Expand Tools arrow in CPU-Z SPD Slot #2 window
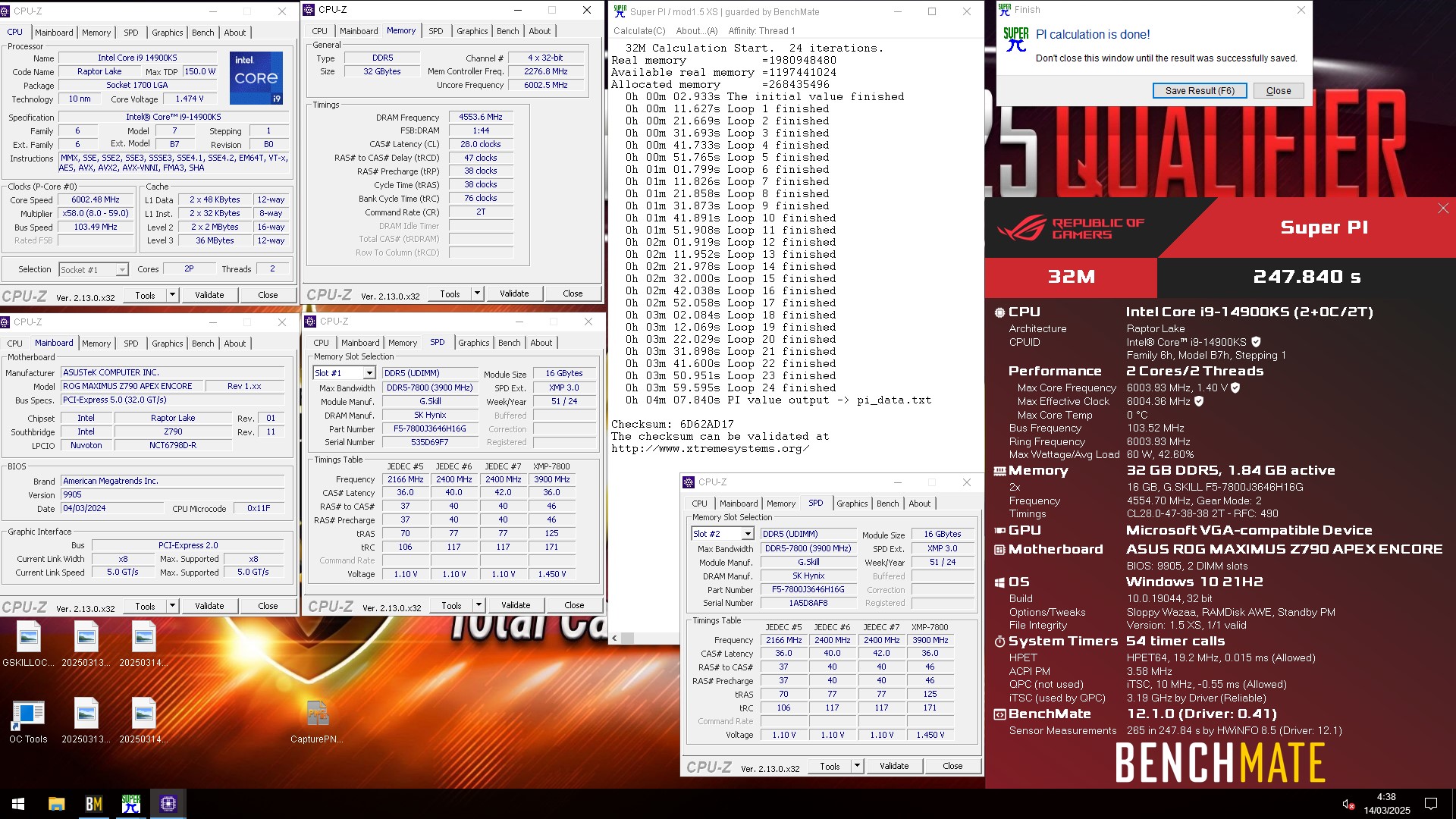 click(857, 766)
